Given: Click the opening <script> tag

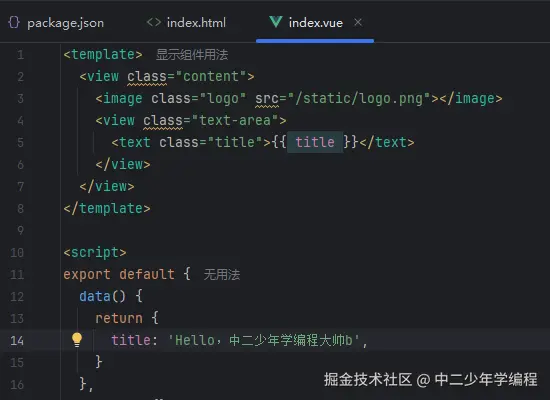Looking at the screenshot, I should coord(95,253).
